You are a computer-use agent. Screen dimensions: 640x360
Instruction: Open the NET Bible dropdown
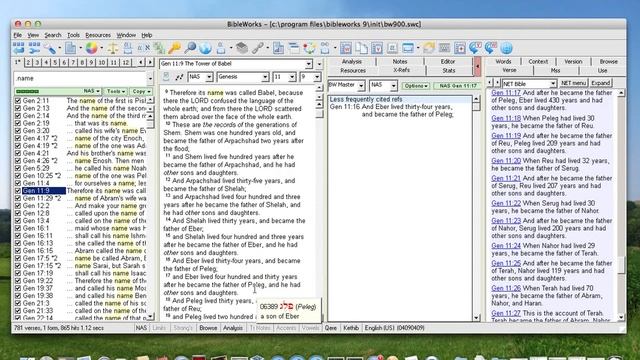(x=553, y=84)
